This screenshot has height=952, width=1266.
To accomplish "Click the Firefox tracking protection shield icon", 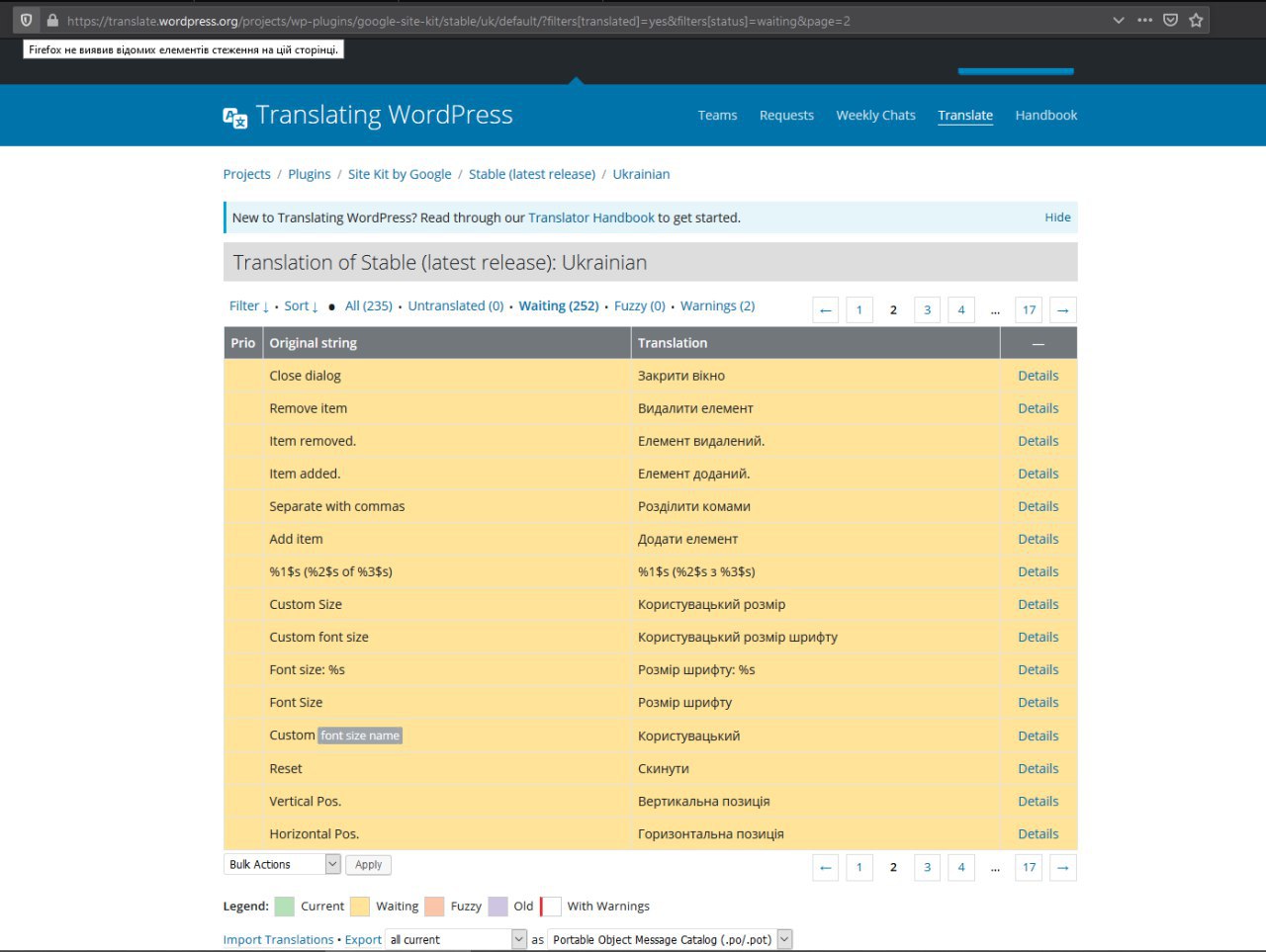I will click(x=27, y=20).
